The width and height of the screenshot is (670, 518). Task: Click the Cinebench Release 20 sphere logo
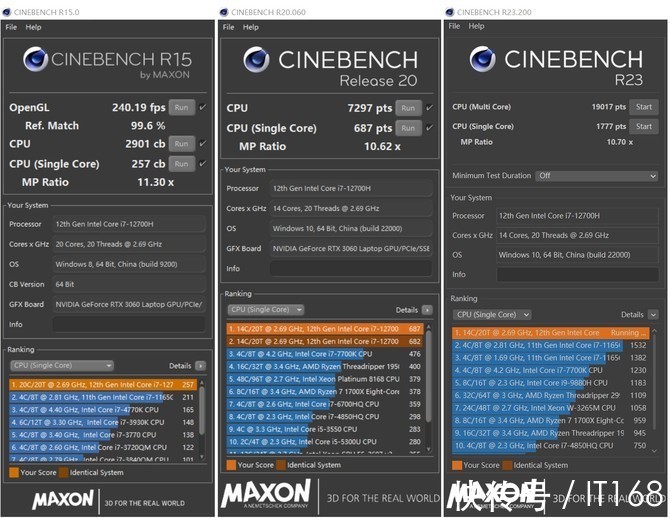tap(256, 60)
